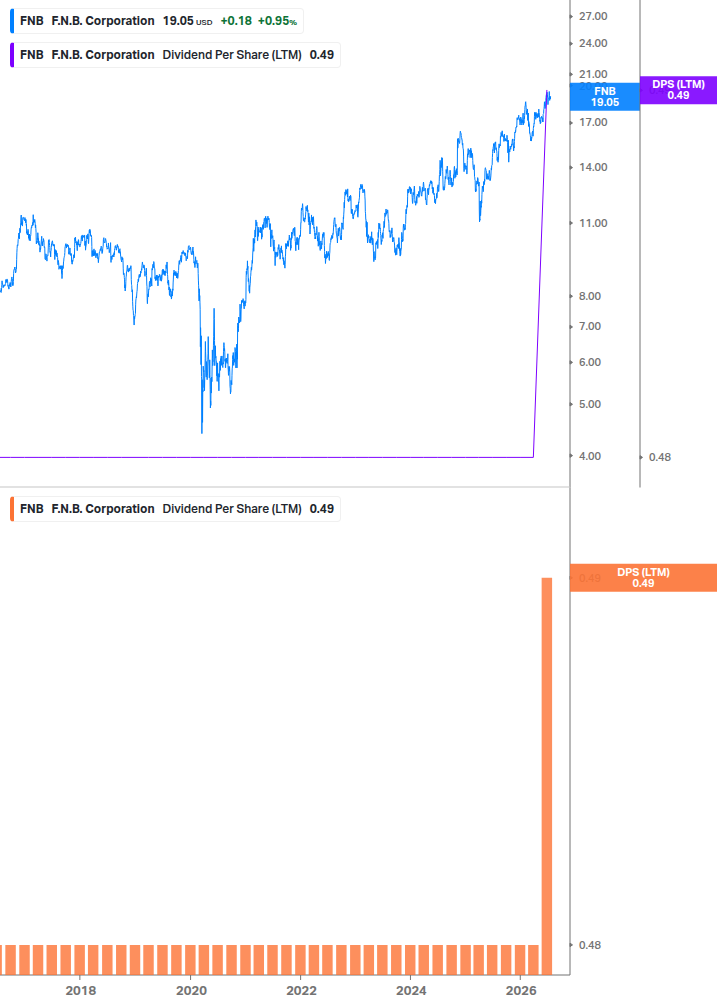
Task: Click the purple color bar beside the upper dividend legend
Action: pyautogui.click(x=12, y=55)
